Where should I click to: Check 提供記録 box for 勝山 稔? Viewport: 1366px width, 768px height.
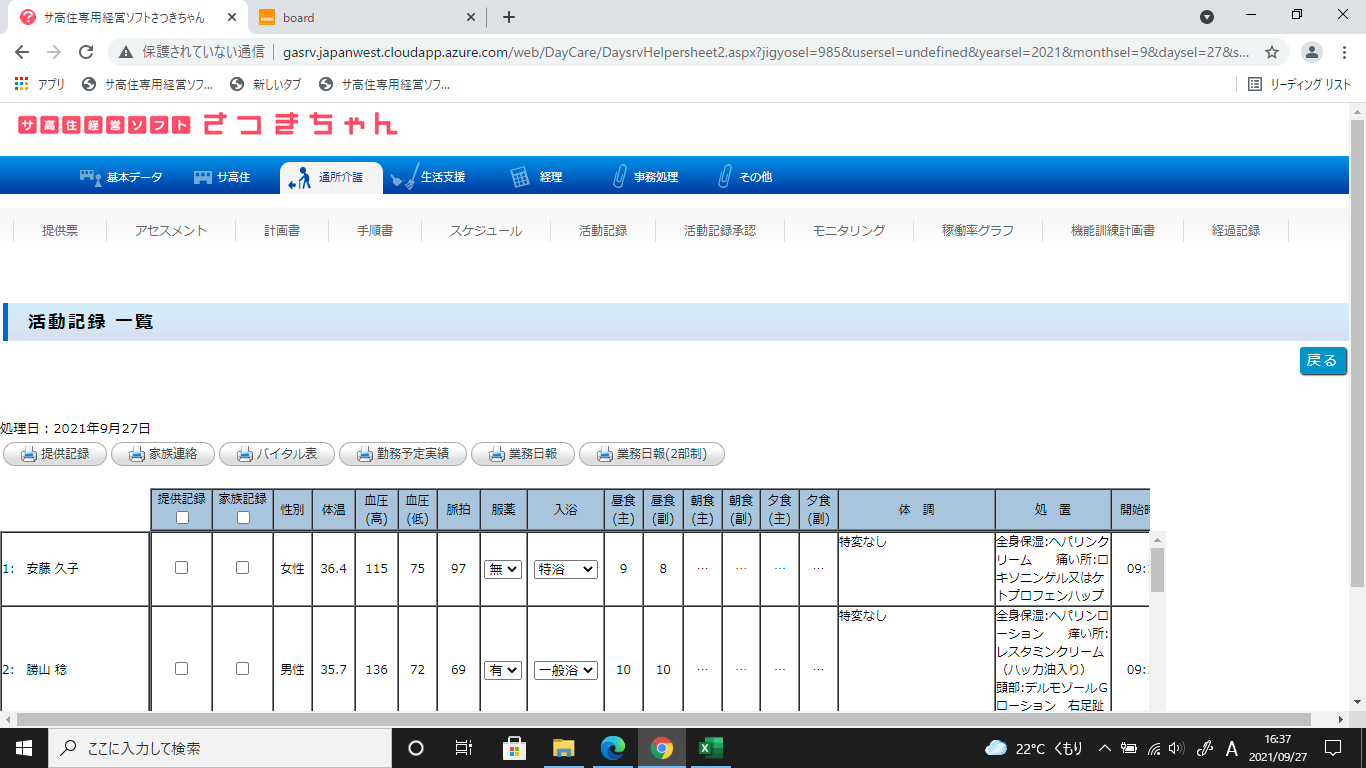coord(181,669)
